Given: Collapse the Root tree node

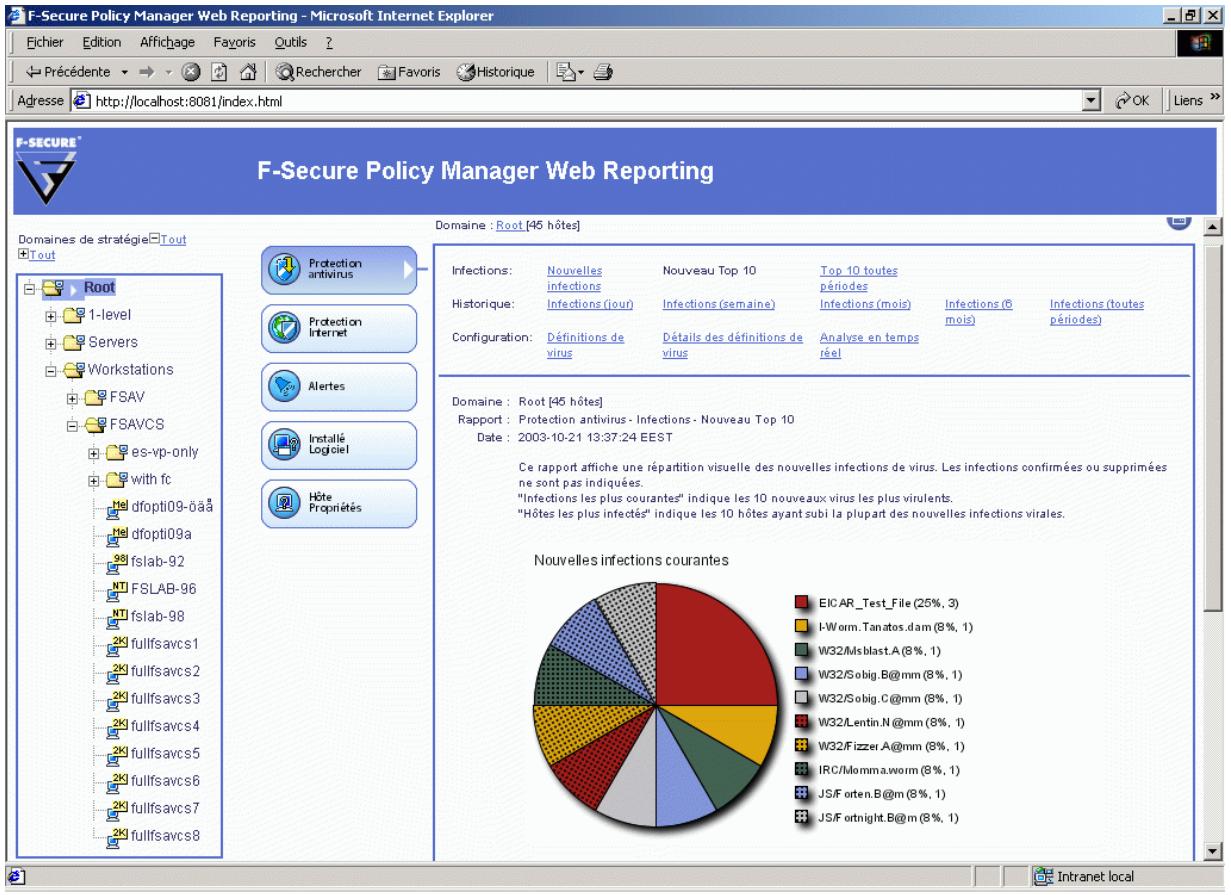Looking at the screenshot, I should [x=31, y=289].
